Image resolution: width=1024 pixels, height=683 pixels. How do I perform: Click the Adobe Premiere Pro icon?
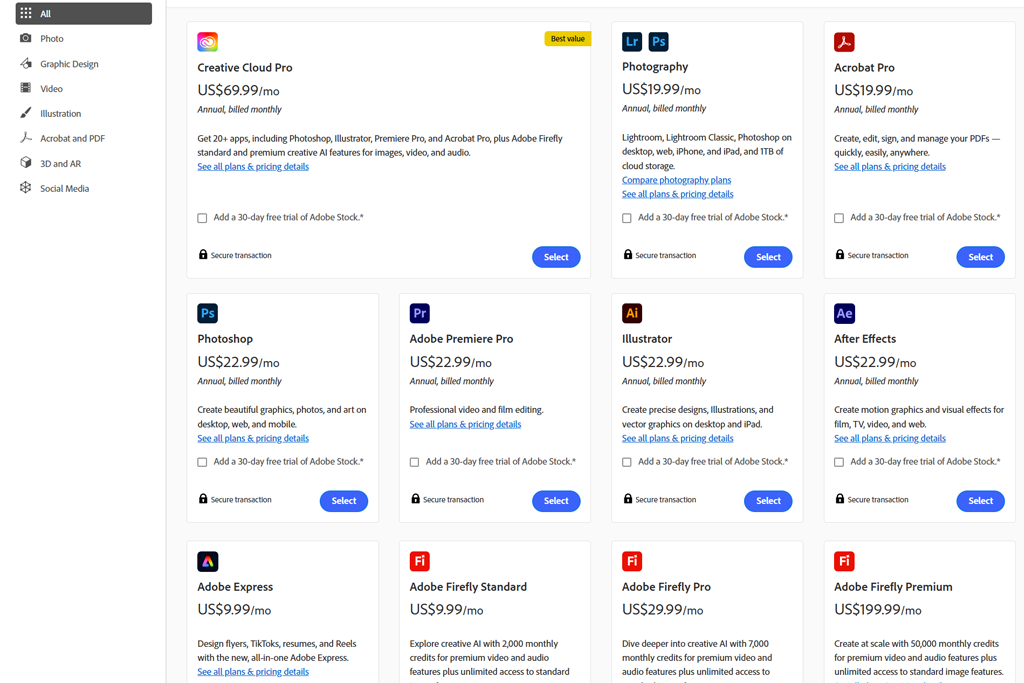(x=420, y=313)
